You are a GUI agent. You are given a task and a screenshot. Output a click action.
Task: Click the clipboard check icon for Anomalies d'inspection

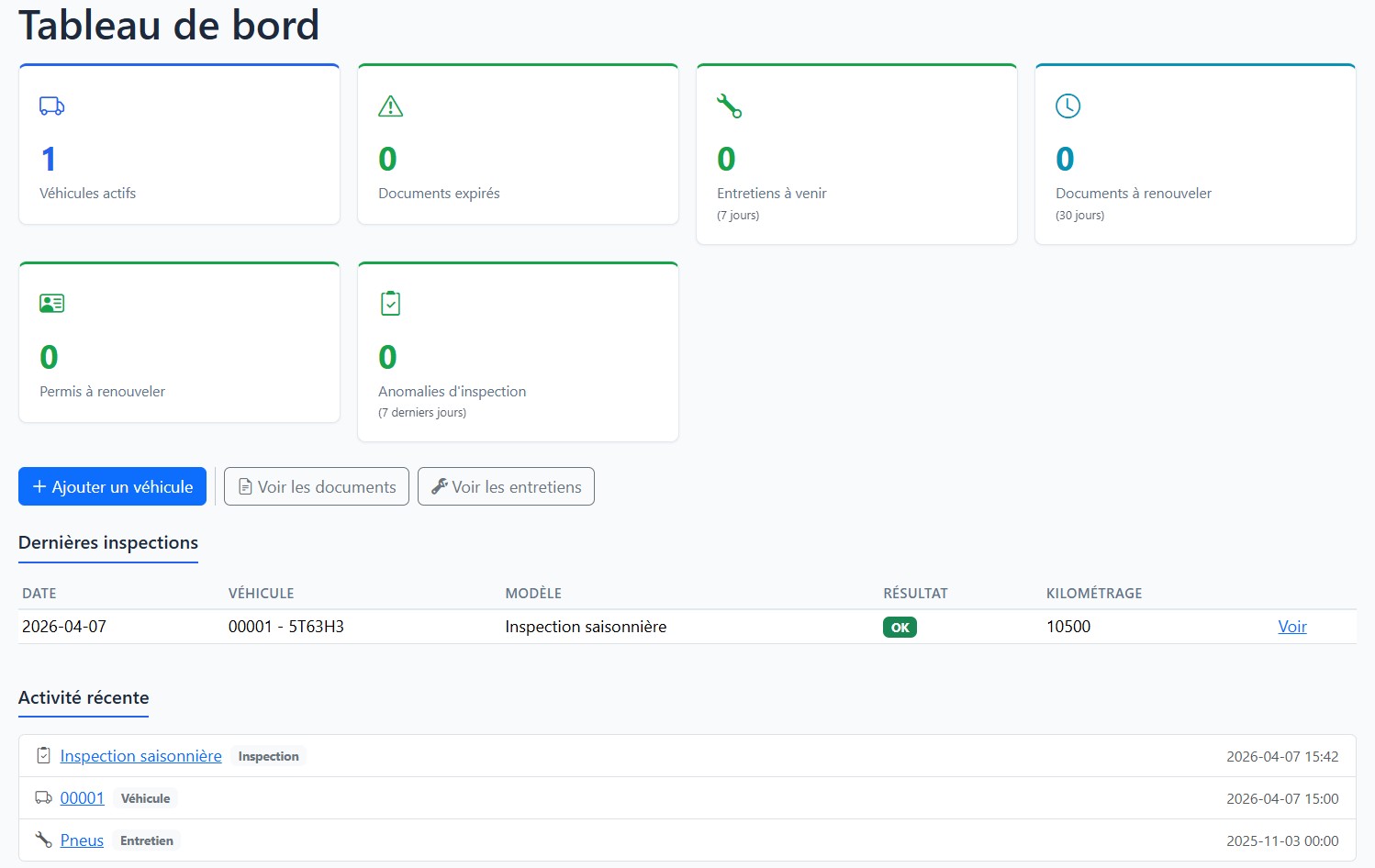(390, 304)
